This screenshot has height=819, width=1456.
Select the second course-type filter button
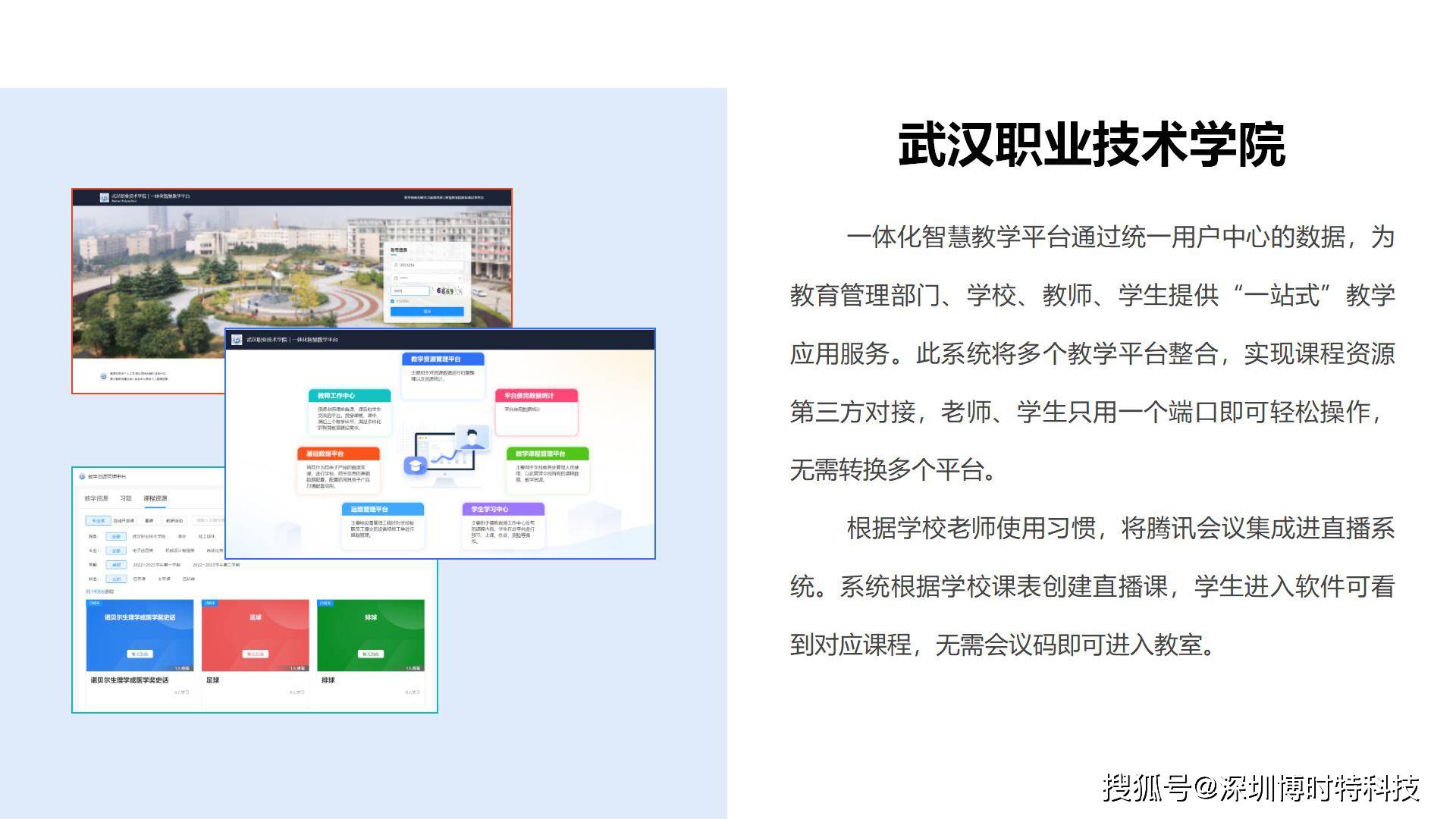[x=124, y=520]
